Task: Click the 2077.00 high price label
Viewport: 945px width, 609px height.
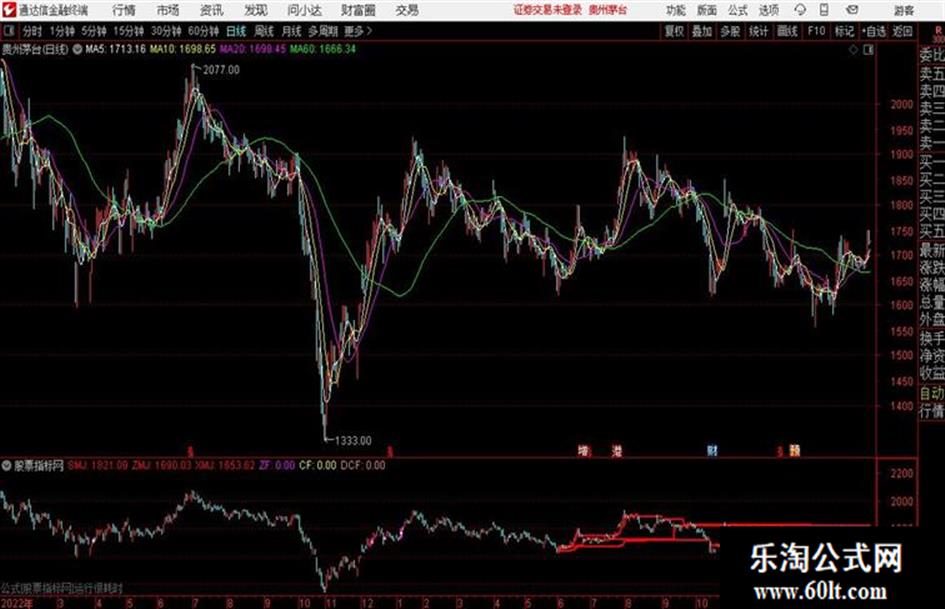Action: (x=221, y=70)
